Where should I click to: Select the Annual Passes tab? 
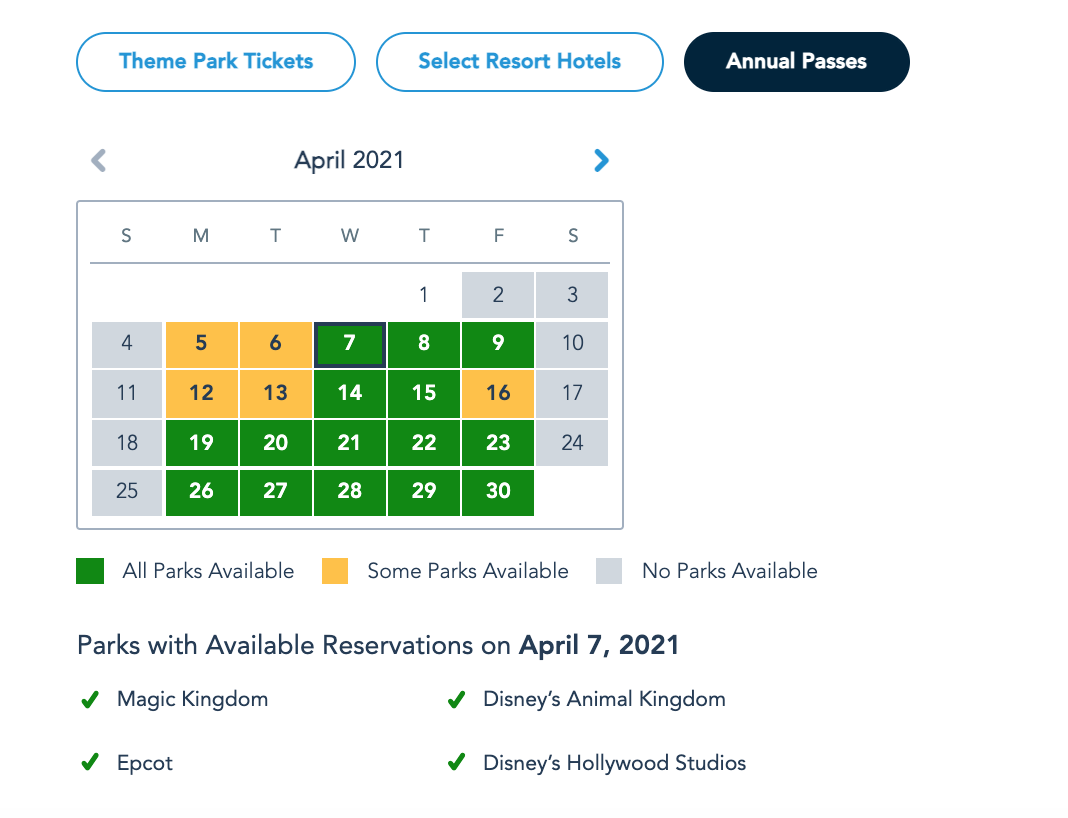coord(796,61)
